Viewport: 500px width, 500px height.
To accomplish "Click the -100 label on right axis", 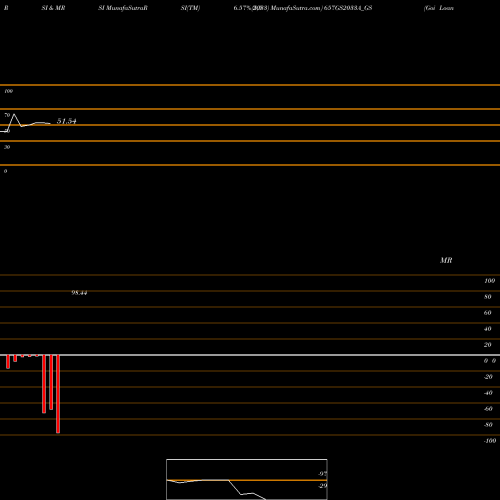I will click(x=490, y=441).
